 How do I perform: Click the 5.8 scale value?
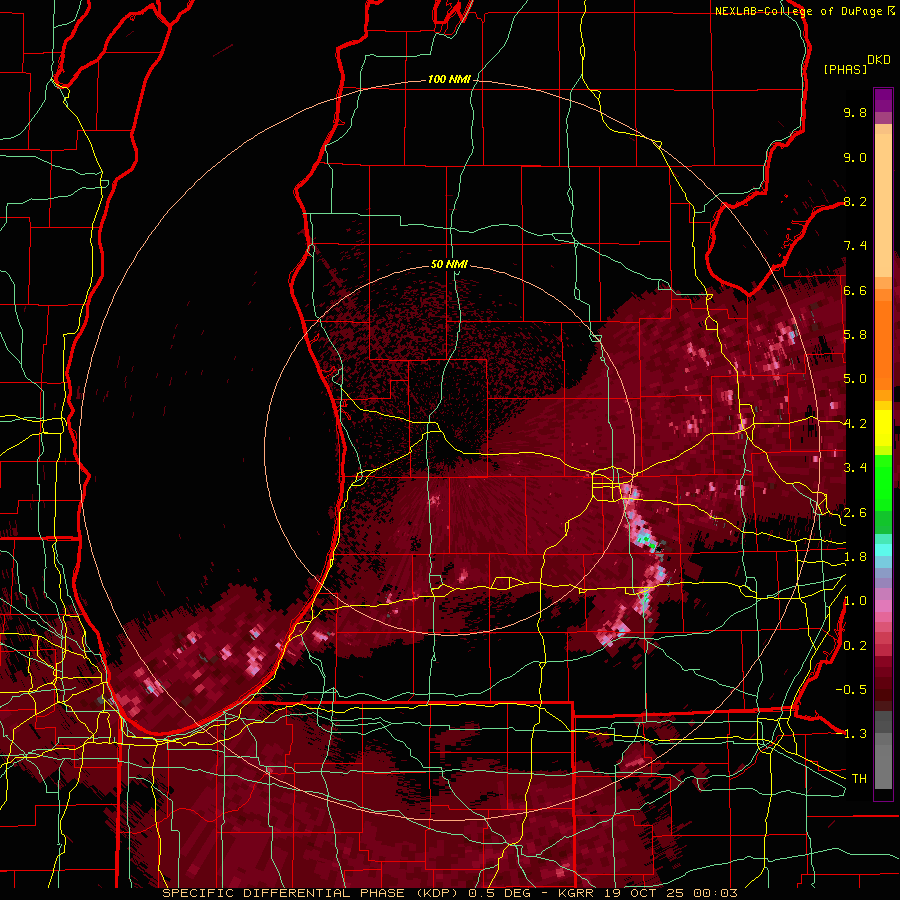(855, 335)
